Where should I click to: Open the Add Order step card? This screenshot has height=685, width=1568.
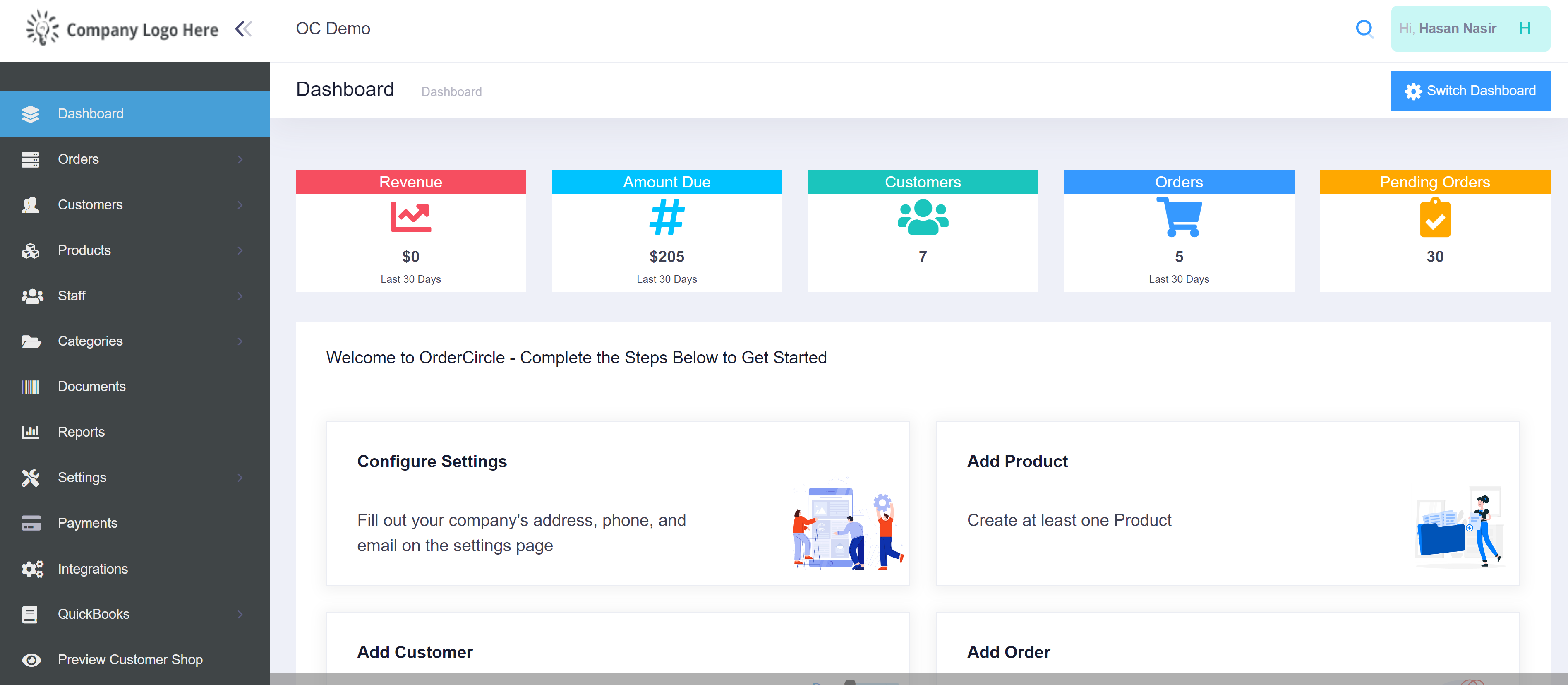tap(1227, 648)
